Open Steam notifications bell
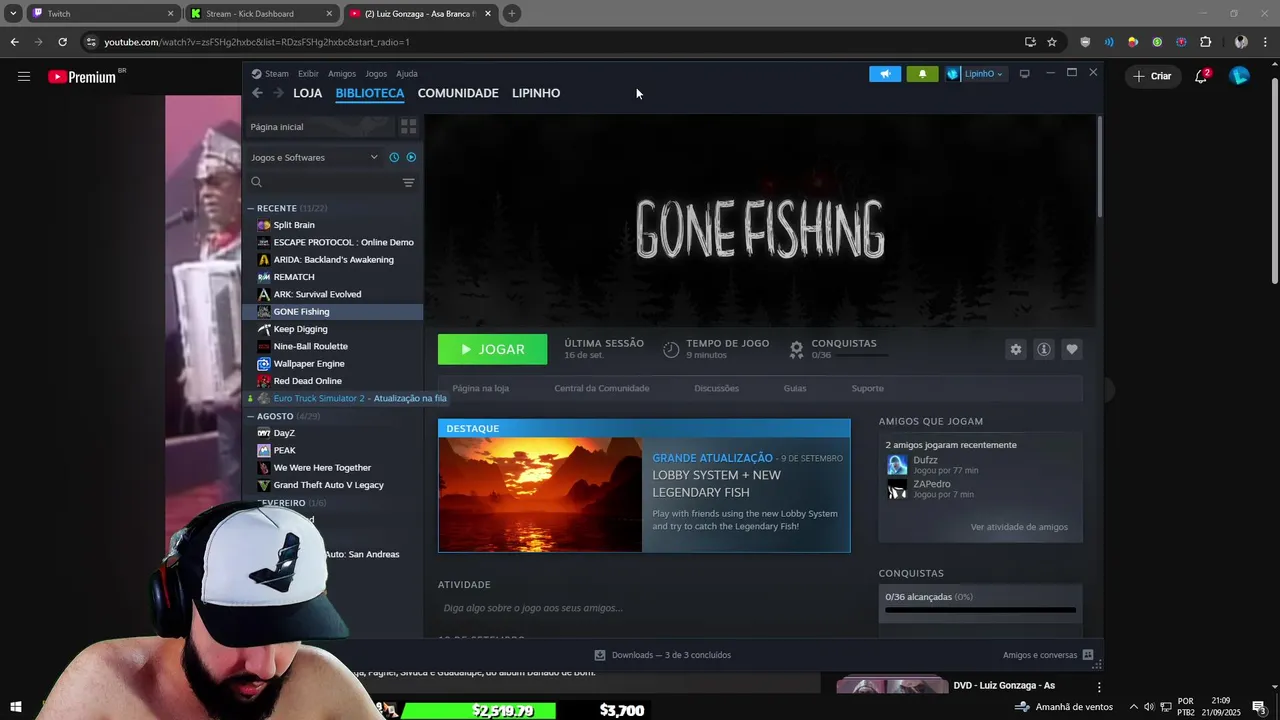Image resolution: width=1280 pixels, height=720 pixels. pyautogui.click(x=922, y=74)
